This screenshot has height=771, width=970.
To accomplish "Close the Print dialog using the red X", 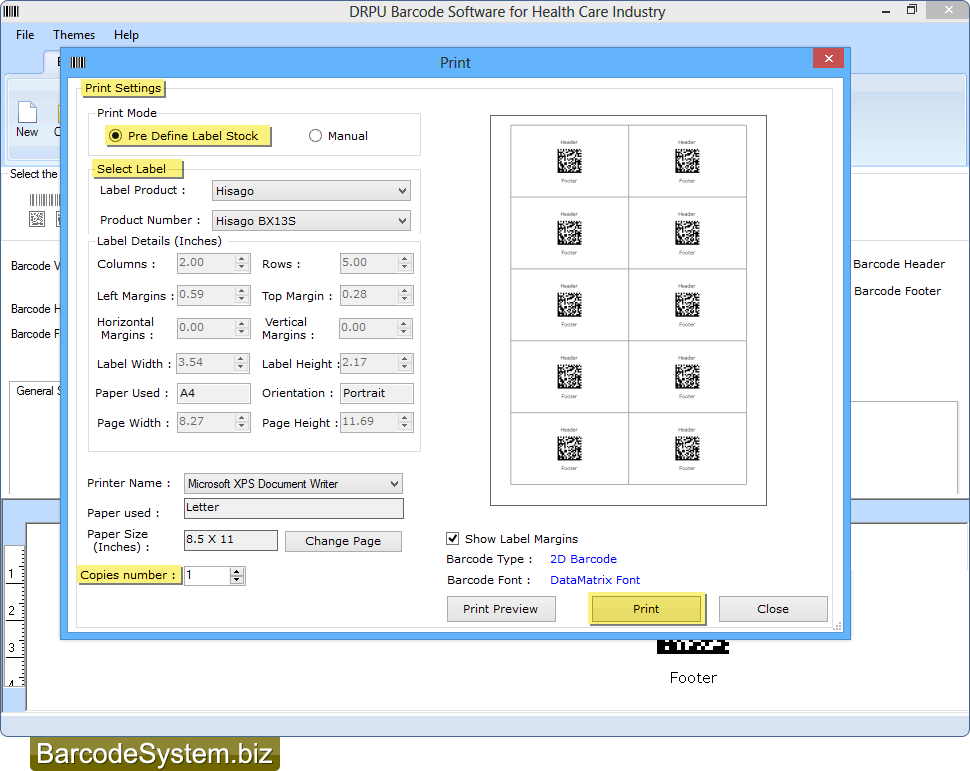I will (829, 58).
